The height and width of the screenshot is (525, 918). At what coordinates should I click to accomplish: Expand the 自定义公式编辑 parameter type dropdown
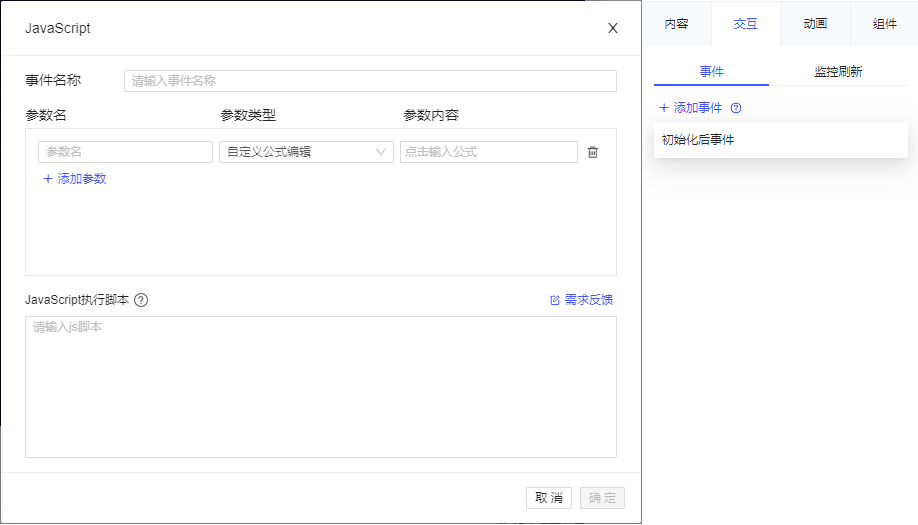coord(306,152)
